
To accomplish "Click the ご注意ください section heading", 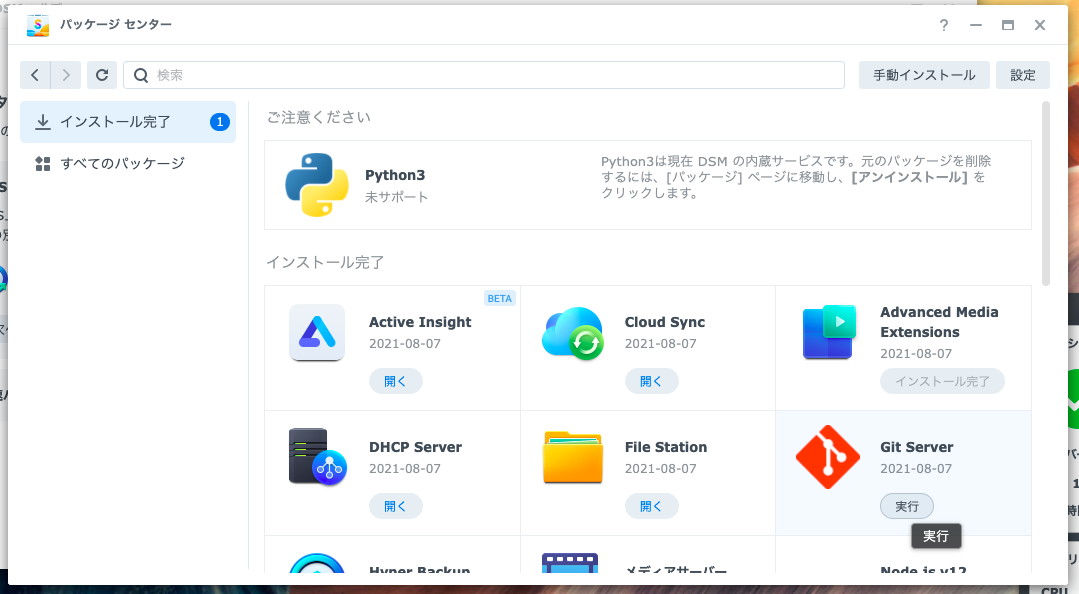I will (x=319, y=118).
